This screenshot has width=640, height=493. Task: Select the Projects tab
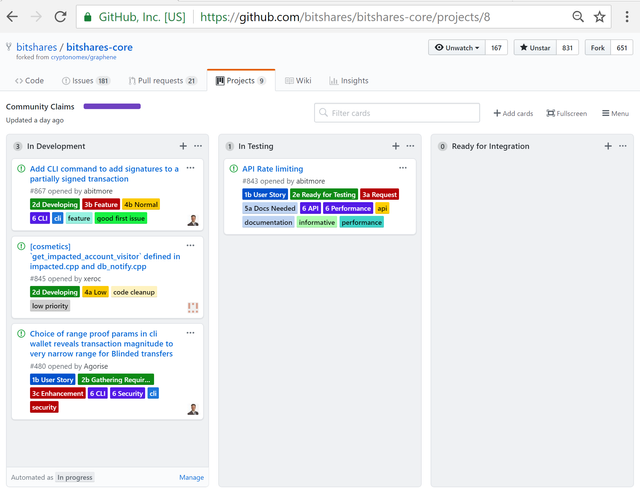tap(241, 80)
